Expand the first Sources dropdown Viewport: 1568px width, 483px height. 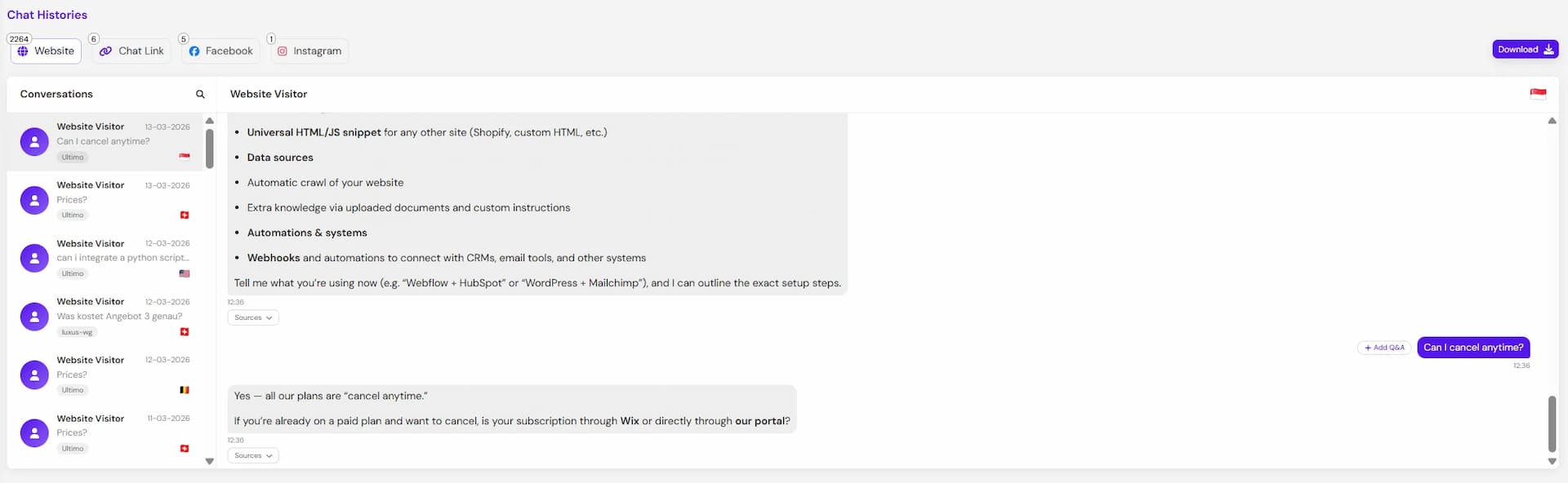coord(252,317)
